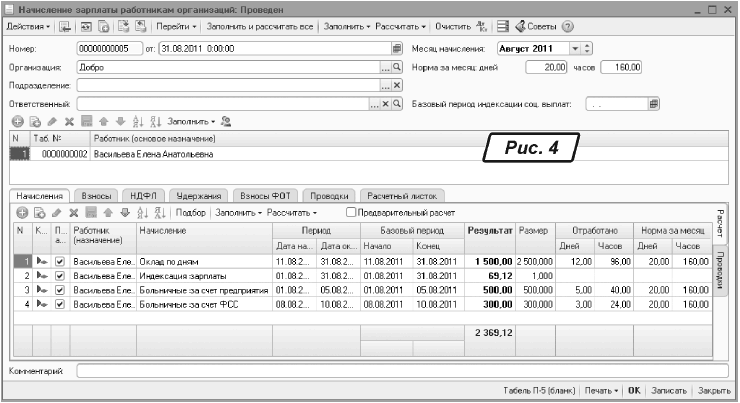
Task: Expand the Месяц начисления dropdown
Action: point(574,48)
